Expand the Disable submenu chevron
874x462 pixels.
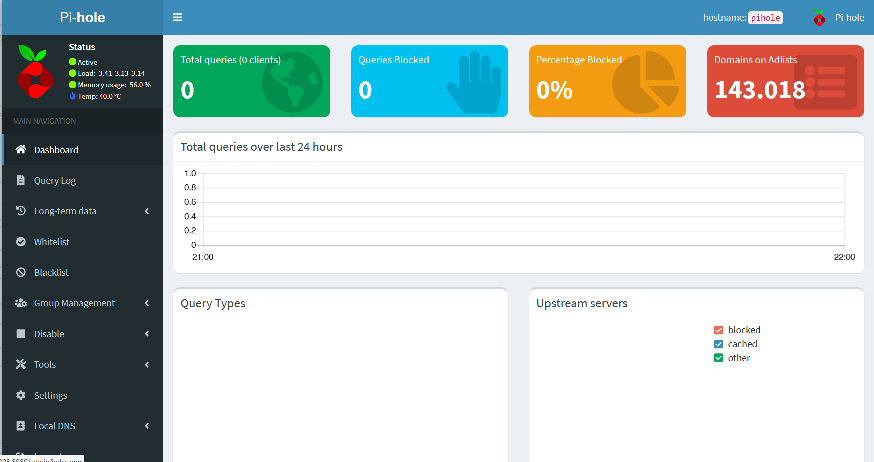click(x=147, y=333)
